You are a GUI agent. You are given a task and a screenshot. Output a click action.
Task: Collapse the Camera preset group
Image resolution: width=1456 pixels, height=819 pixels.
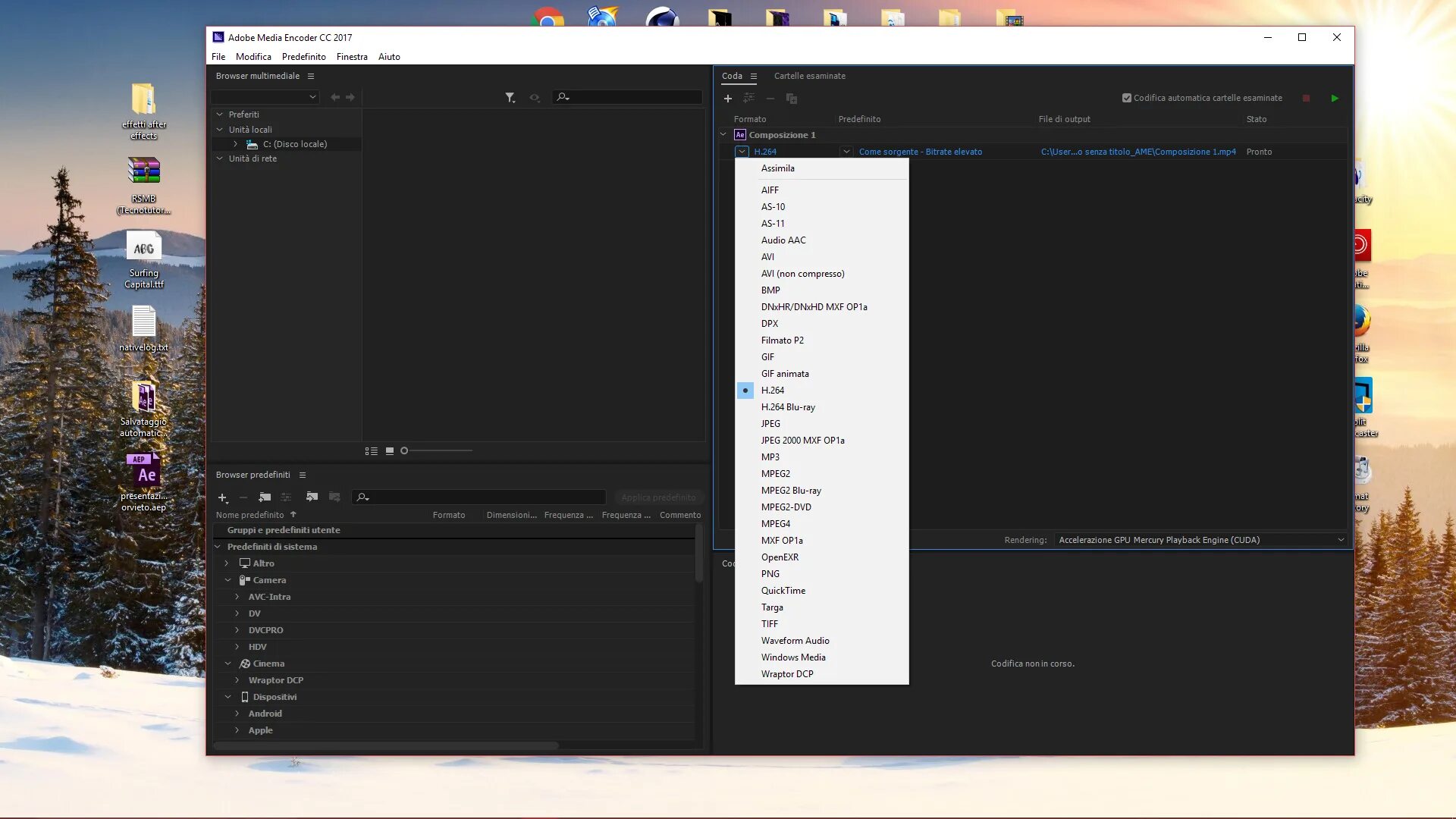tap(227, 580)
